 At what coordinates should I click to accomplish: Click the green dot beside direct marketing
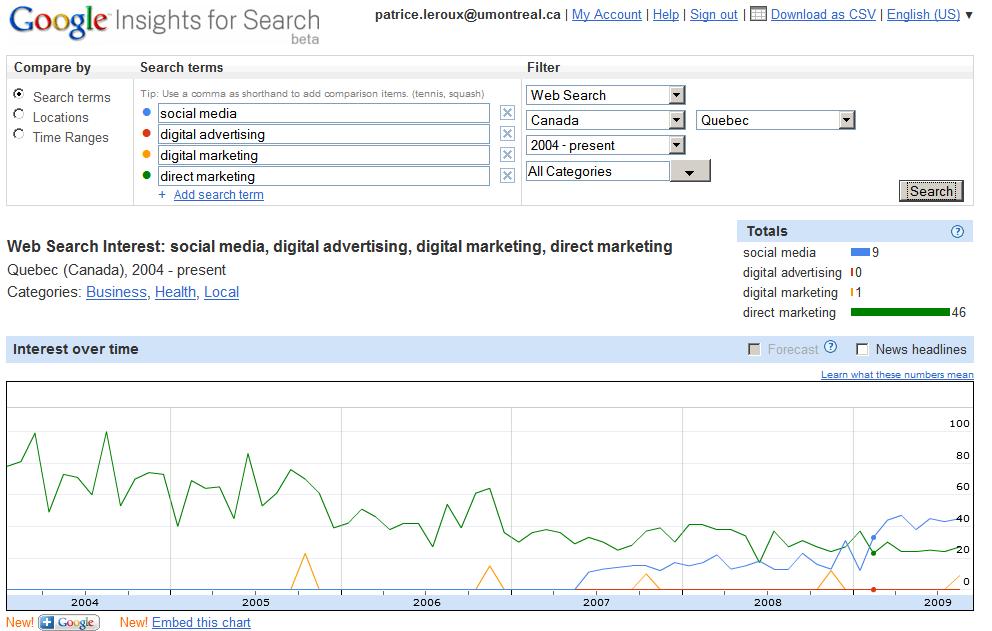click(x=147, y=175)
